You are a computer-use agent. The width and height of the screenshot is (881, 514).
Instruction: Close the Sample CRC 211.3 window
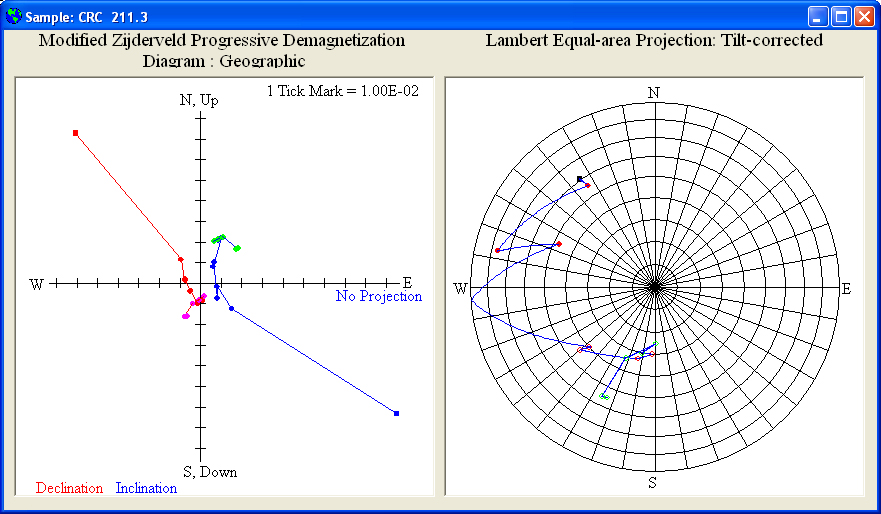click(x=864, y=17)
